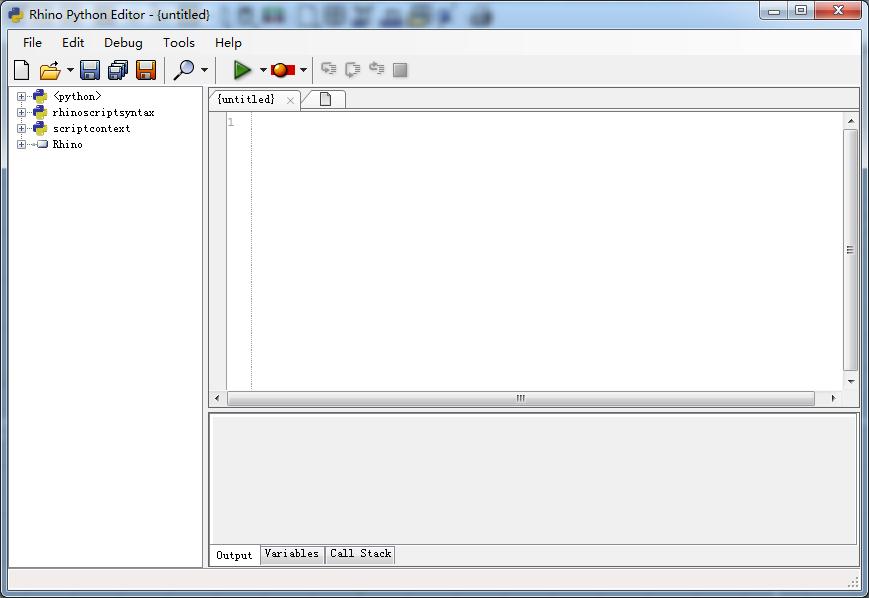The image size is (869, 598).
Task: Open a script with the folder icon
Action: [x=49, y=70]
